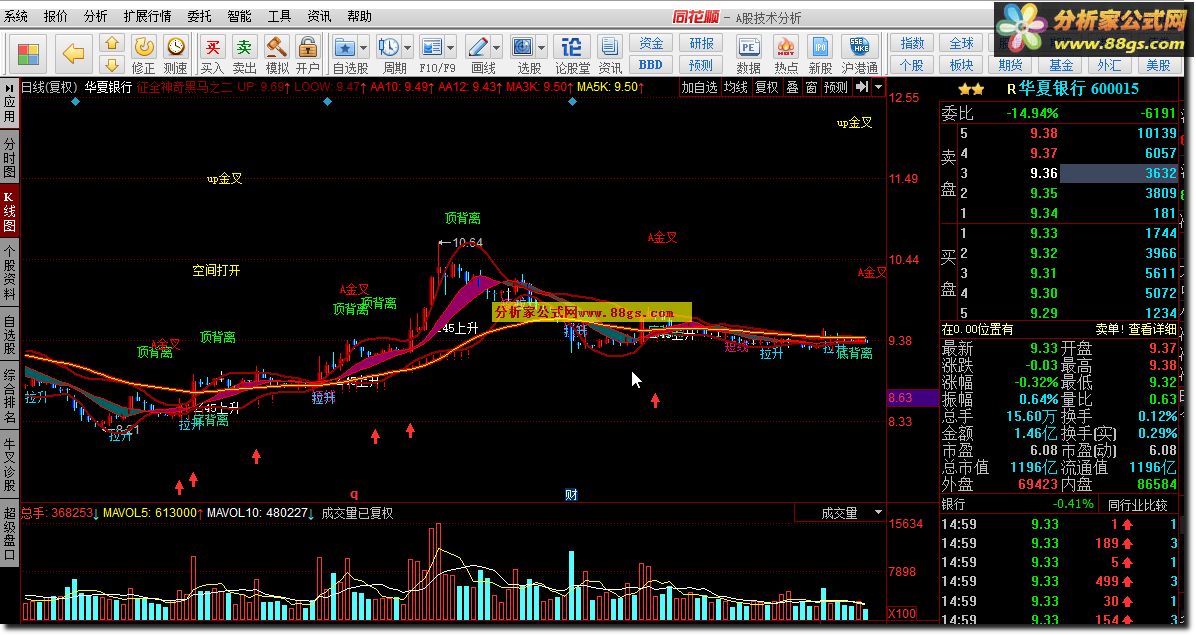Image resolution: width=1196 pixels, height=635 pixels.
Task: Open the 沪港通 SSE HKE icon
Action: [860, 47]
